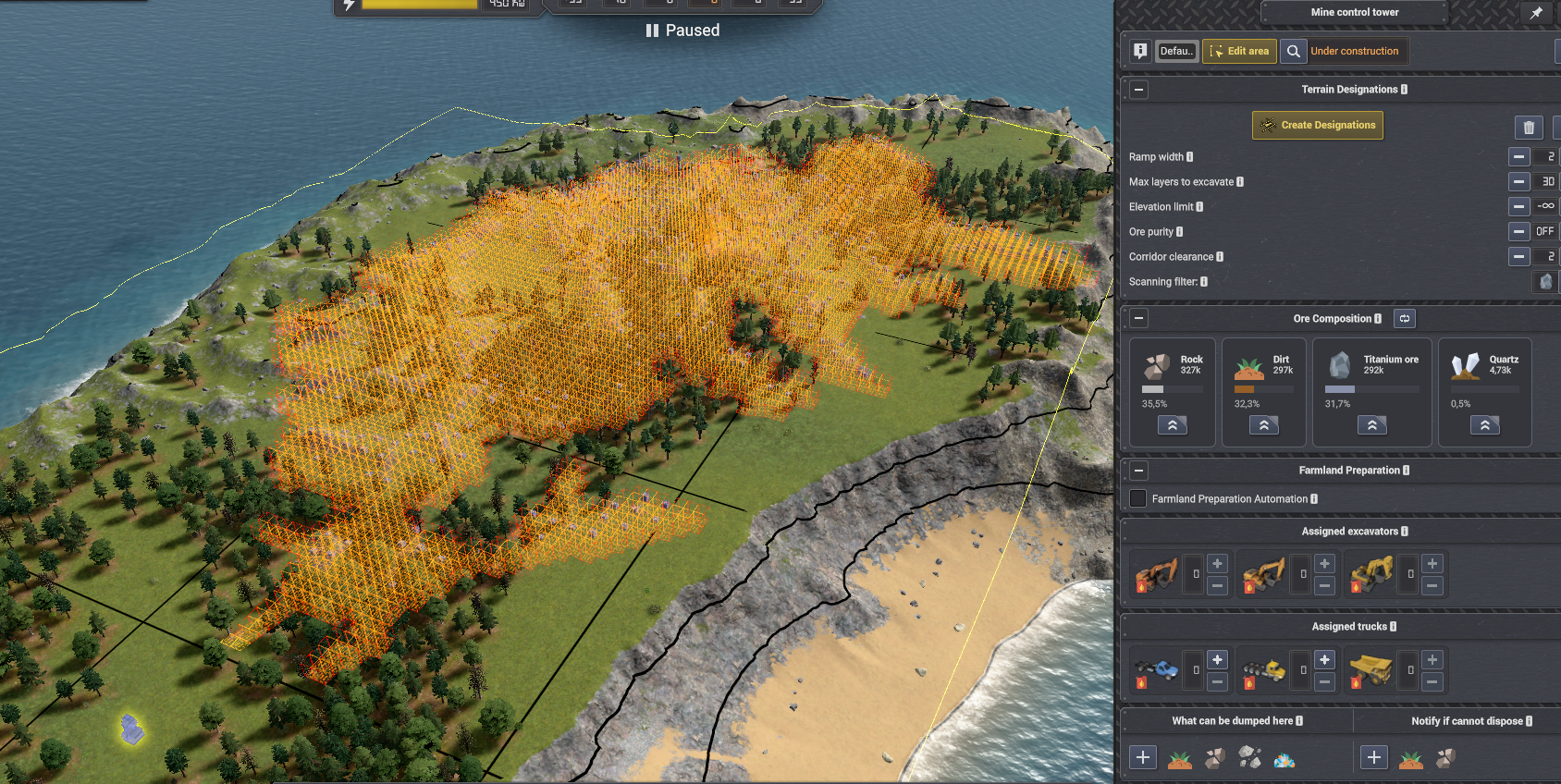Screen dimensions: 1561x784
Task: Enable Farmland Preparation Automation checkbox
Action: pos(1138,498)
